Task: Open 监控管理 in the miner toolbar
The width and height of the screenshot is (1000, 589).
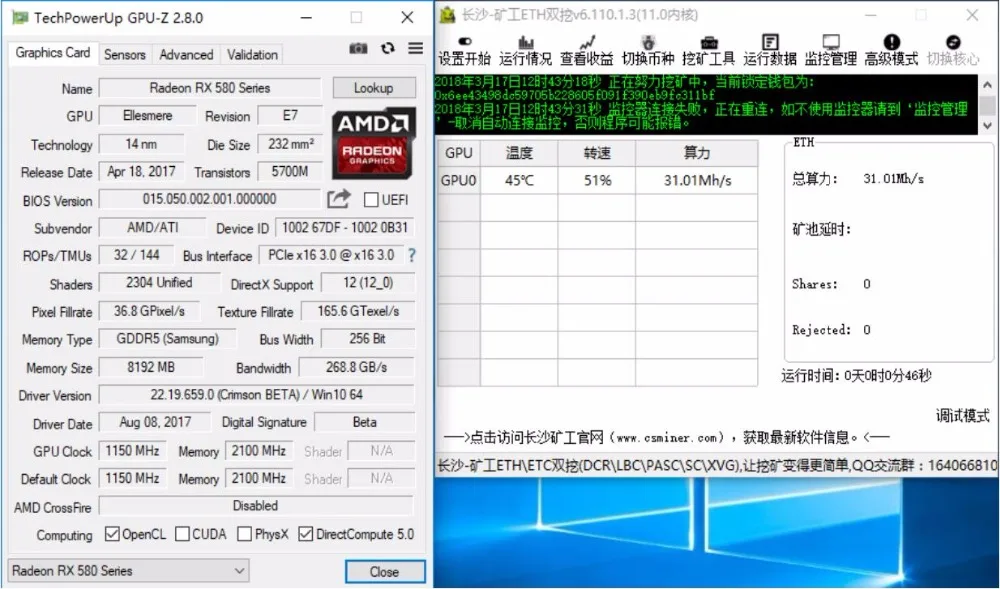Action: [830, 51]
